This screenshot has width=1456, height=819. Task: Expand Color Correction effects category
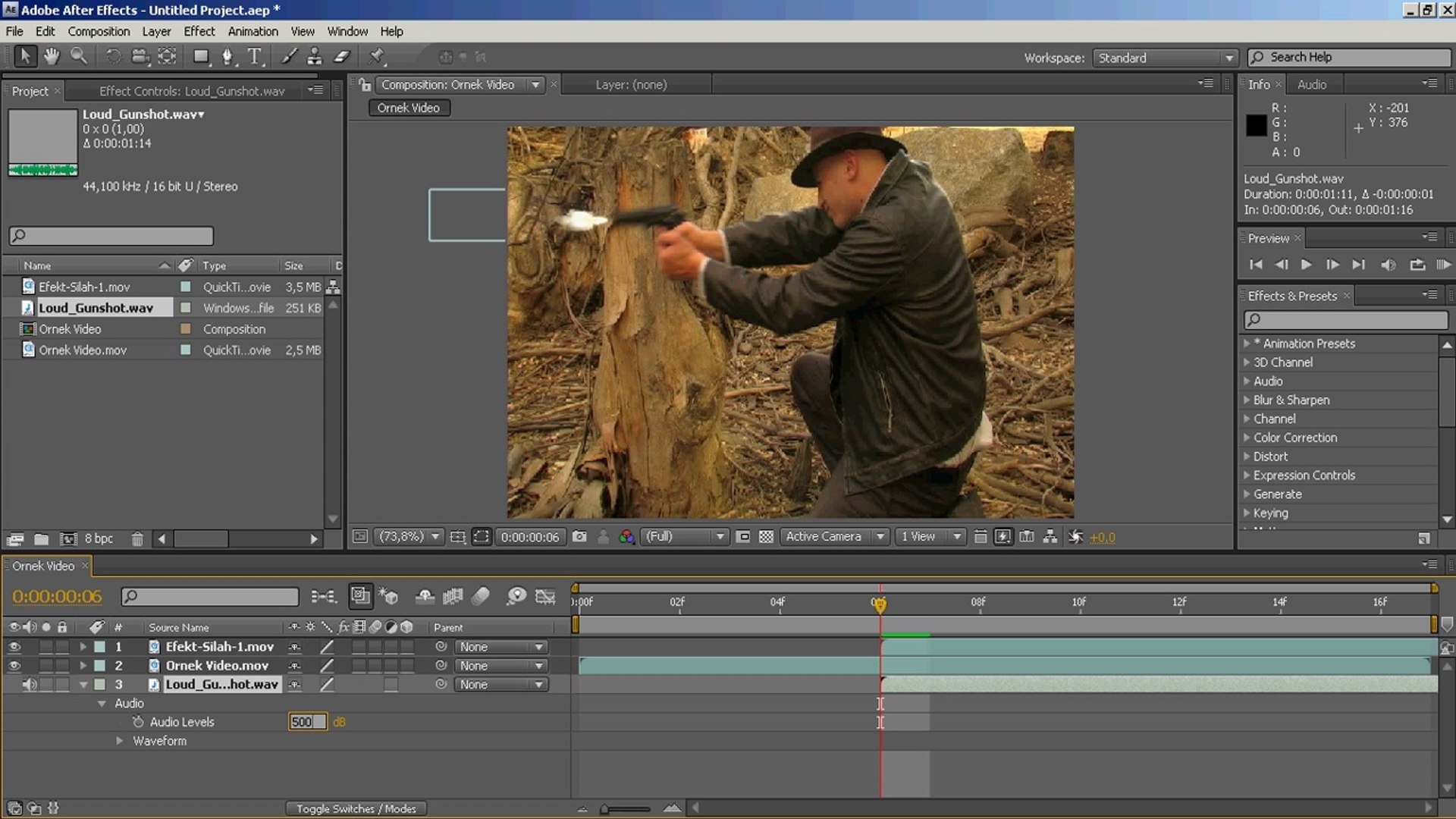(x=1247, y=438)
